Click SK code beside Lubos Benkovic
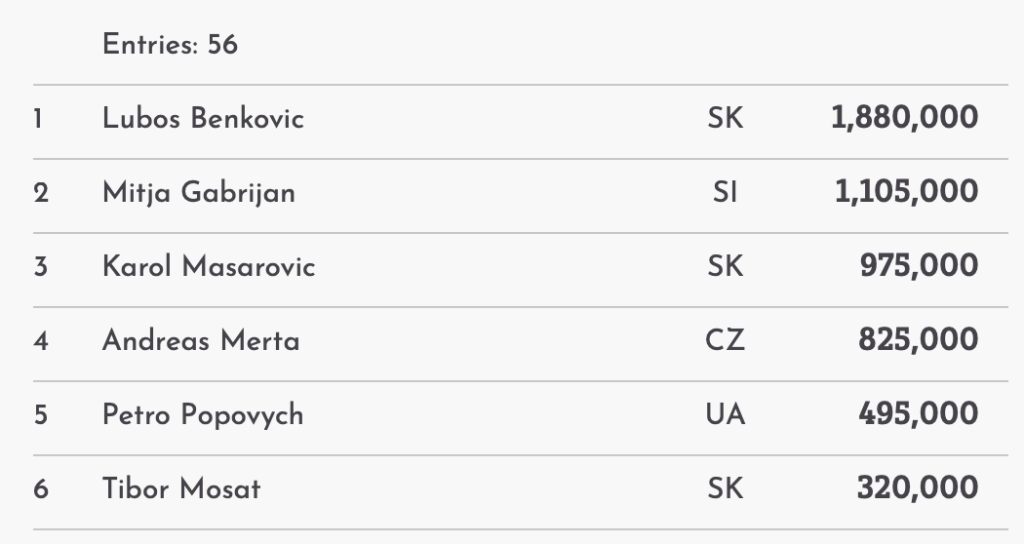 click(725, 119)
